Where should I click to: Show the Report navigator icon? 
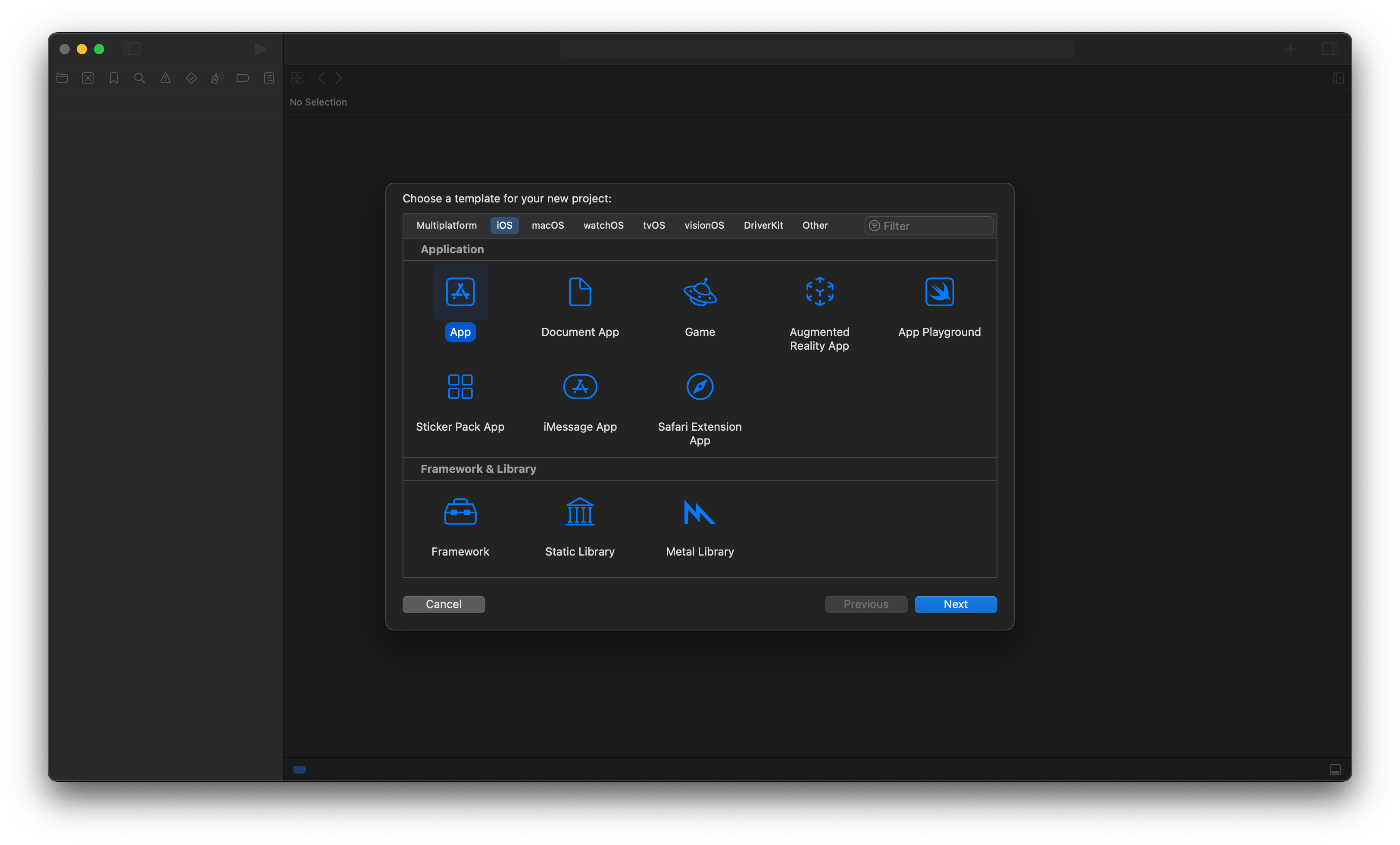click(x=269, y=78)
